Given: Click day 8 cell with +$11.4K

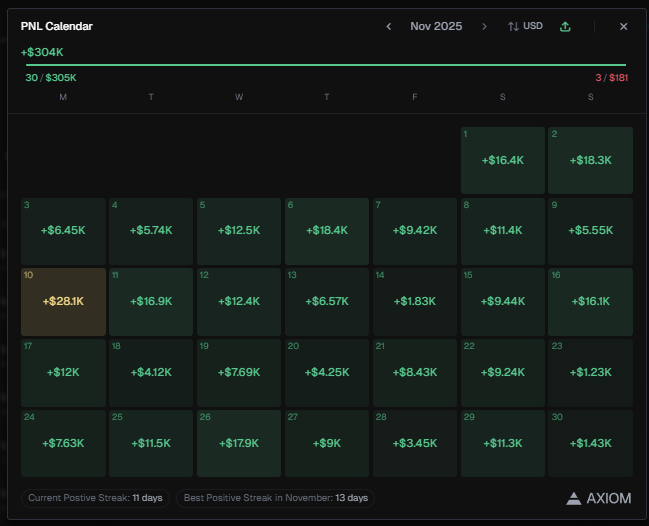Looking at the screenshot, I should pyautogui.click(x=502, y=231).
